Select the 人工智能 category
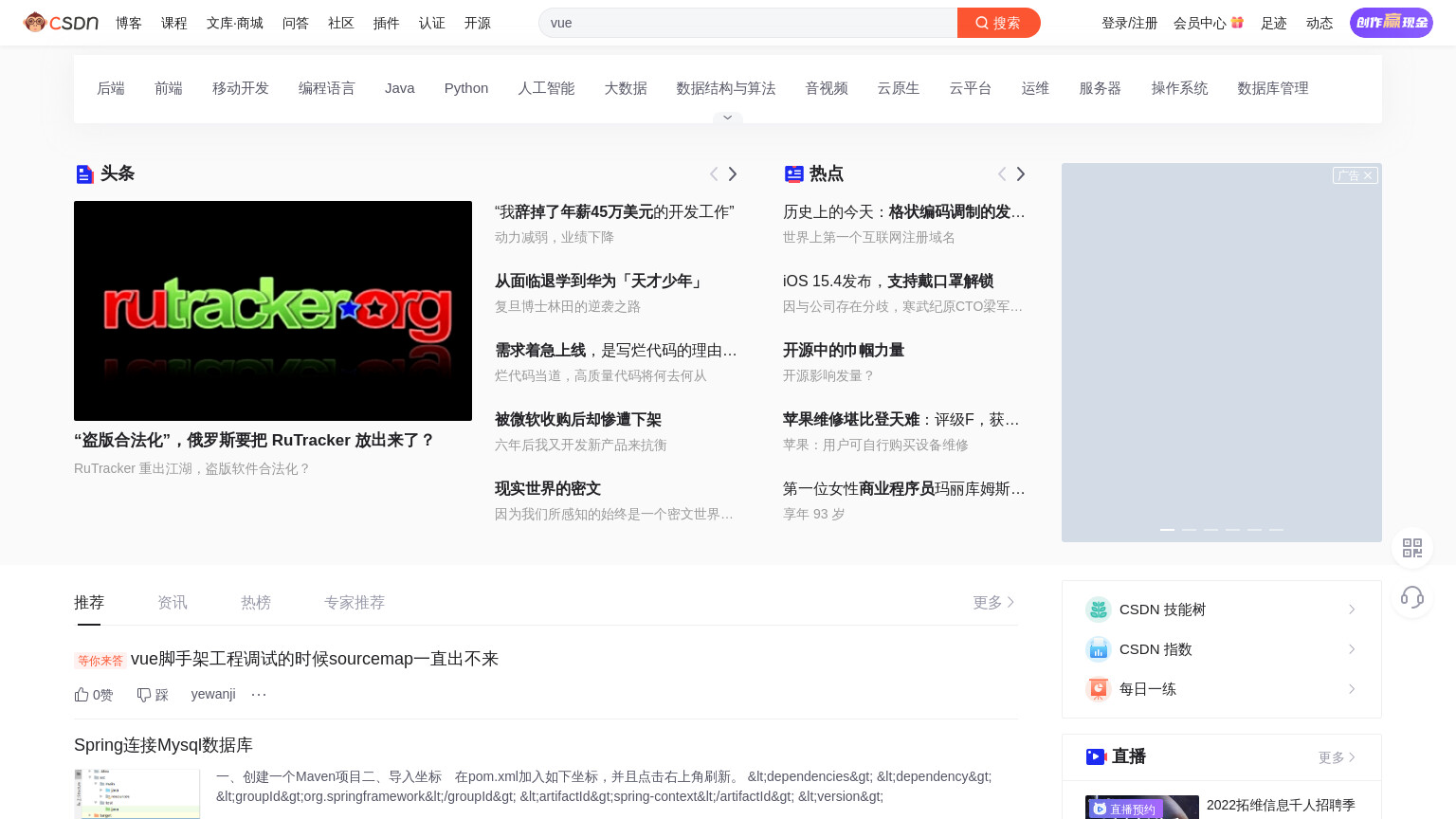Viewport: 1456px width, 819px height. tap(546, 88)
